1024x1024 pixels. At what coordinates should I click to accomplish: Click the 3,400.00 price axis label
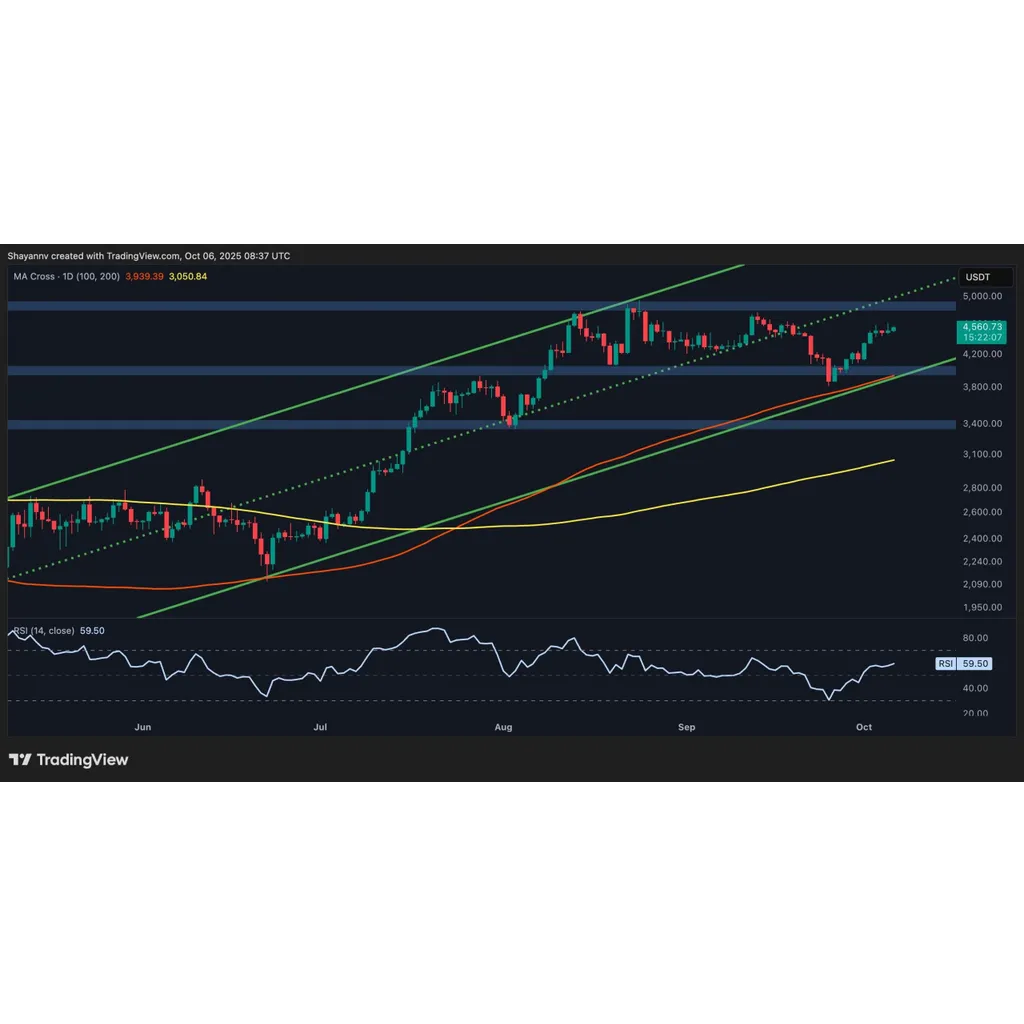[982, 423]
